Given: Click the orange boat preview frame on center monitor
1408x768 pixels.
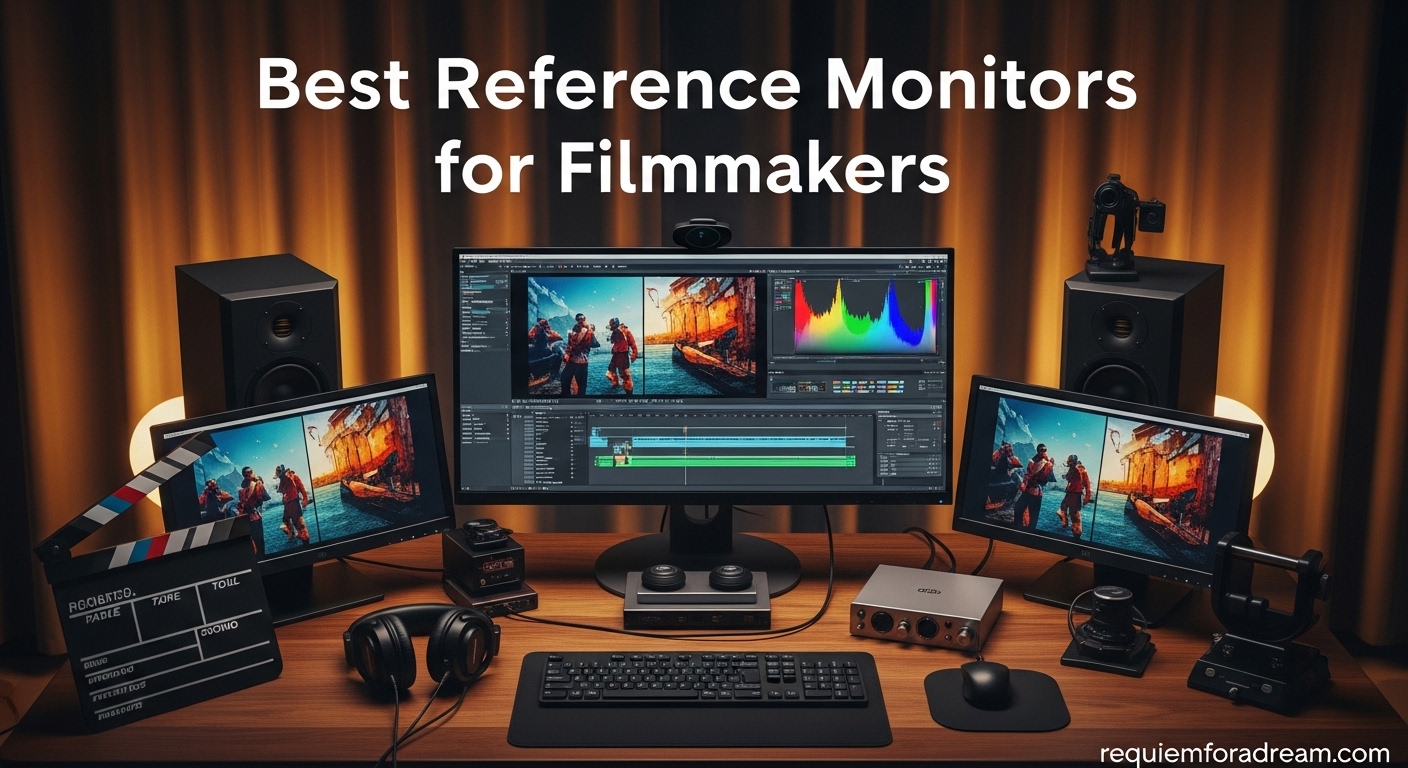Looking at the screenshot, I should [x=700, y=336].
